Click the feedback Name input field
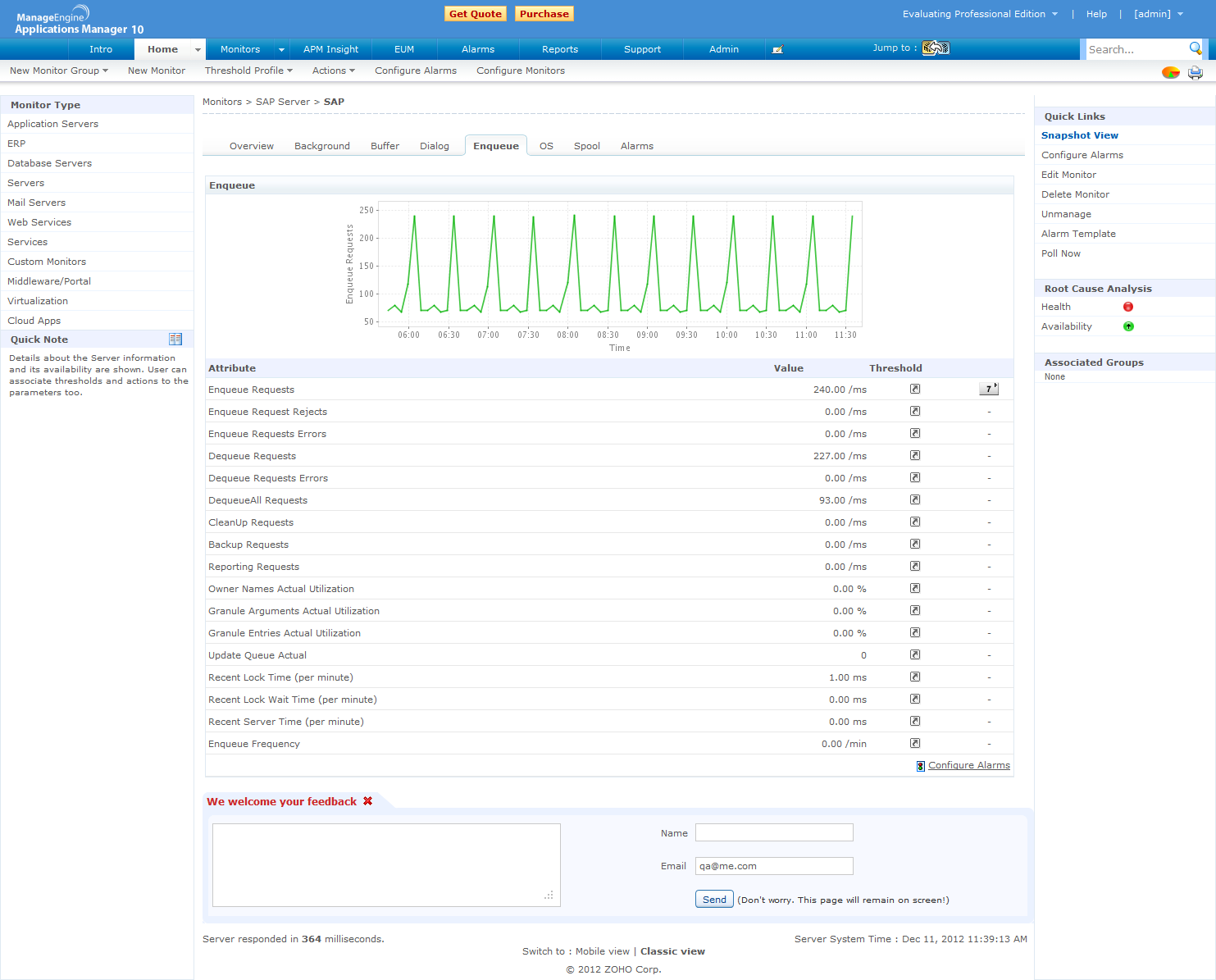1216x980 pixels. point(774,832)
